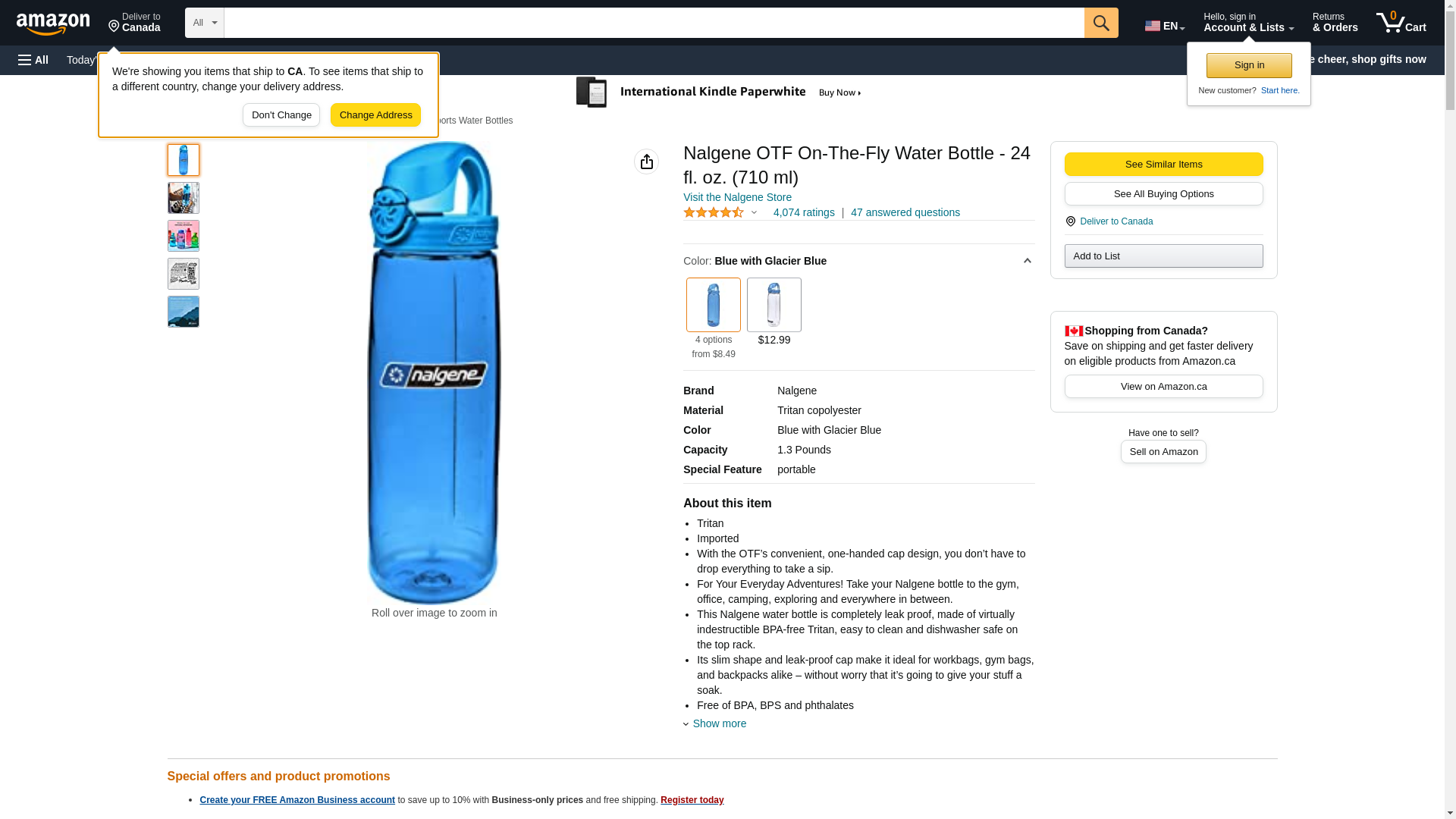Click the share icon beside the product image

[x=646, y=162]
